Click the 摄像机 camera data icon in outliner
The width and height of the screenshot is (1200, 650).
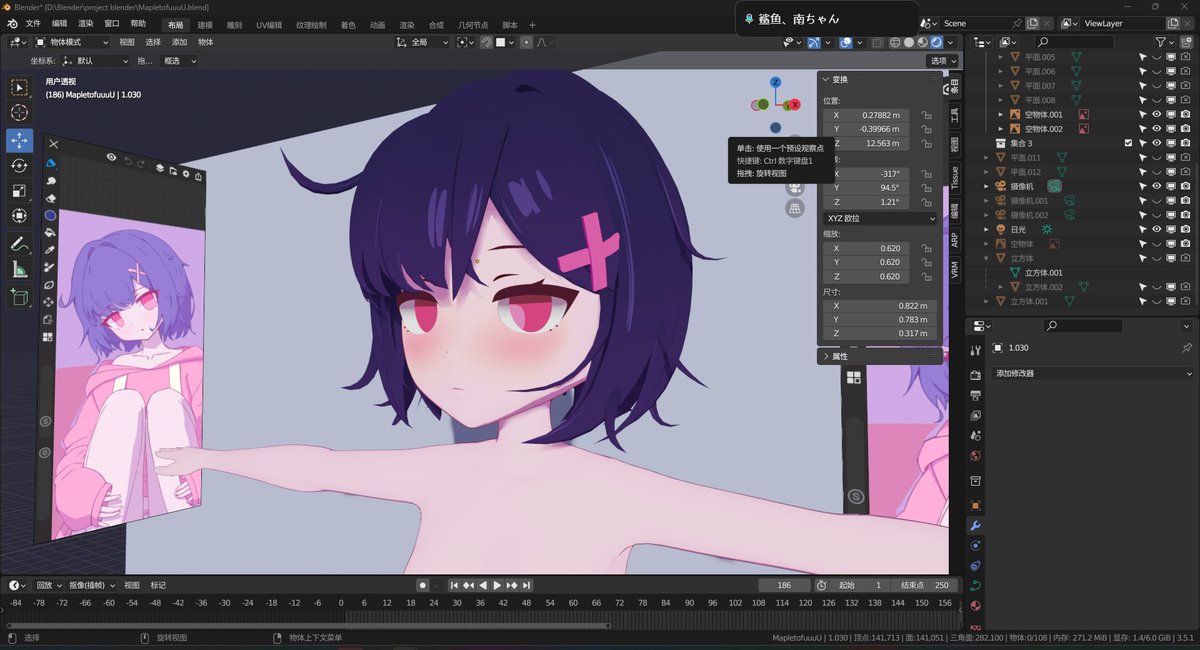point(1054,186)
